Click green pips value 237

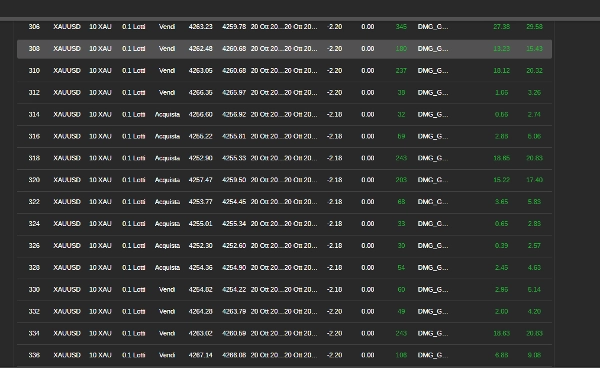pos(401,71)
